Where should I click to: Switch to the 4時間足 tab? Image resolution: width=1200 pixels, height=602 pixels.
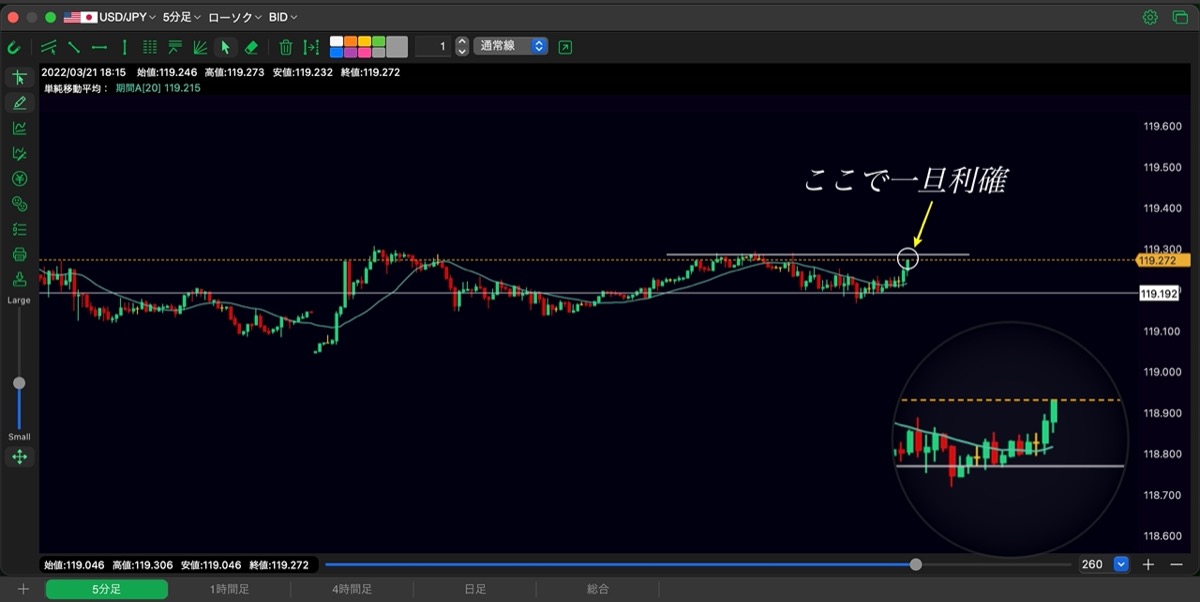point(352,589)
